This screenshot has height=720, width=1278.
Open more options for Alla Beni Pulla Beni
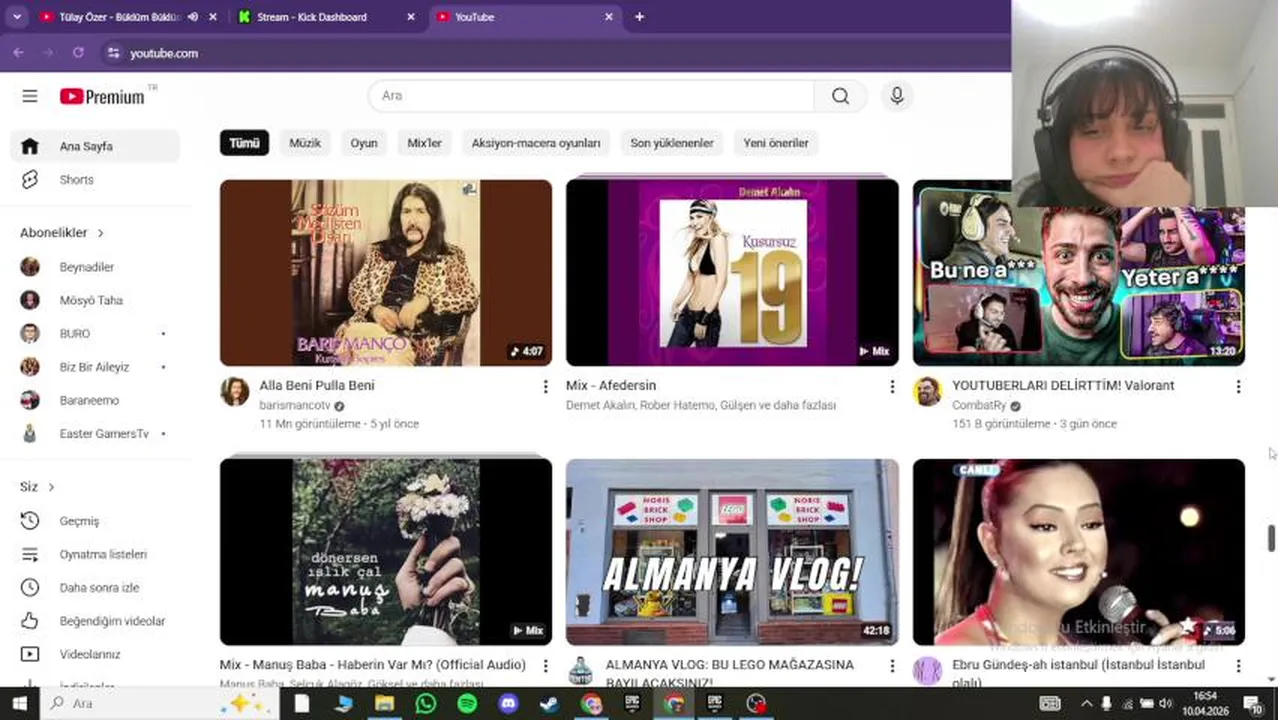tap(545, 386)
